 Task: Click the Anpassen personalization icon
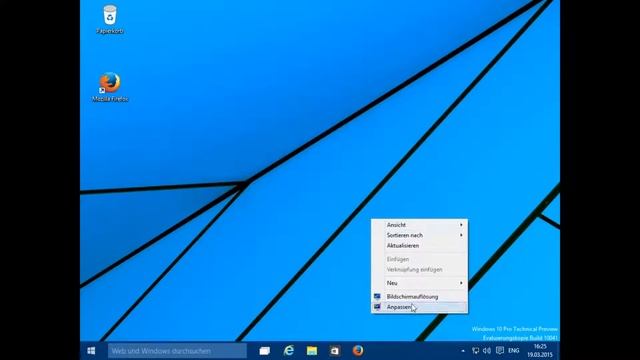[377, 307]
